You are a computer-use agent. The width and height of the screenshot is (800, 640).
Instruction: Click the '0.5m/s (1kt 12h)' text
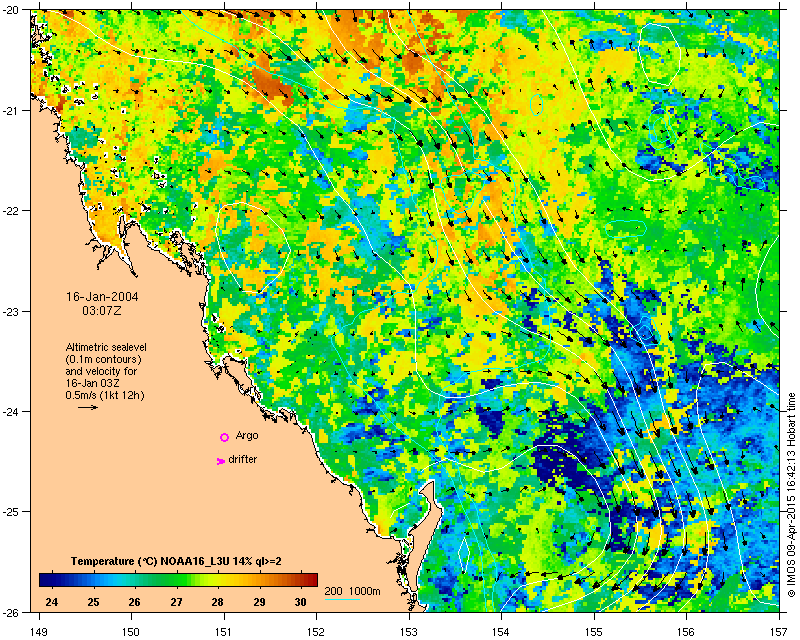click(105, 395)
